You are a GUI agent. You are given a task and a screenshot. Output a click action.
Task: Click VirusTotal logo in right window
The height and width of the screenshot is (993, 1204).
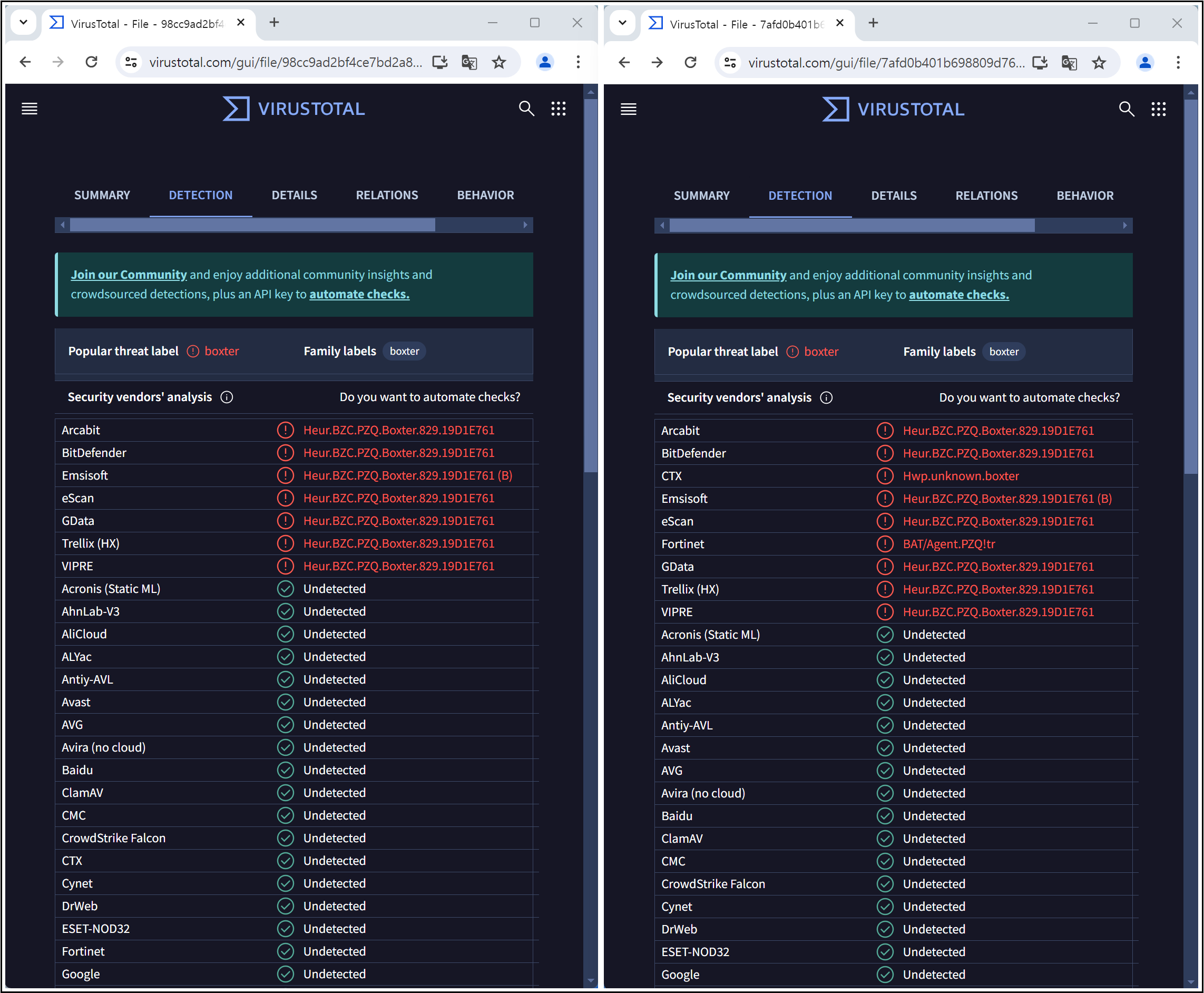894,109
